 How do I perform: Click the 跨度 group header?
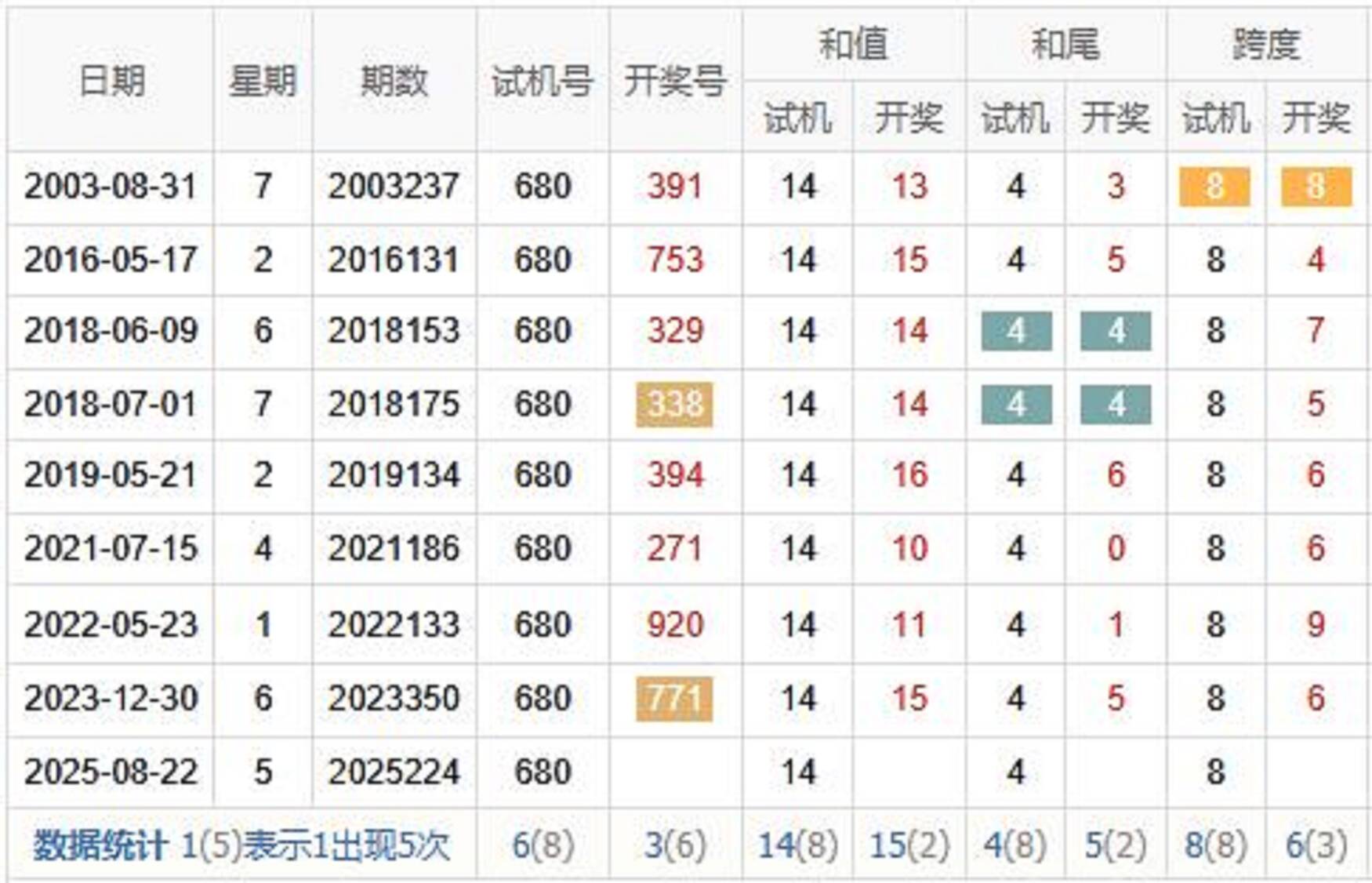coord(1267,44)
